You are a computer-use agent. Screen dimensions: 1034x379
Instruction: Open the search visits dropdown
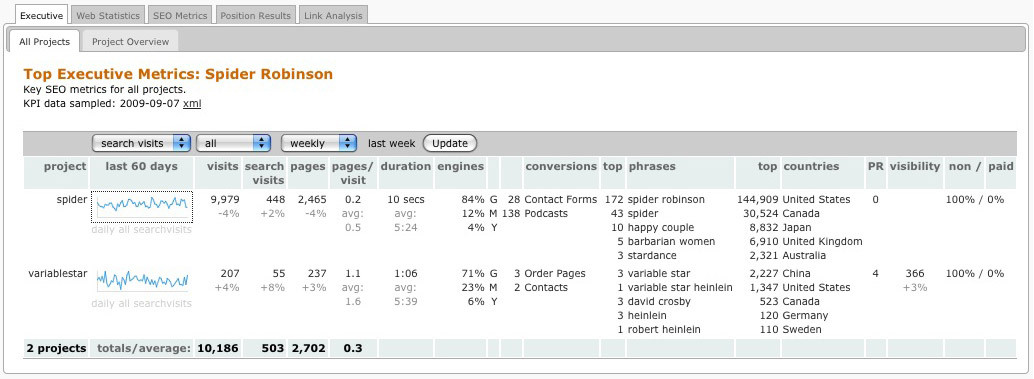[141, 143]
